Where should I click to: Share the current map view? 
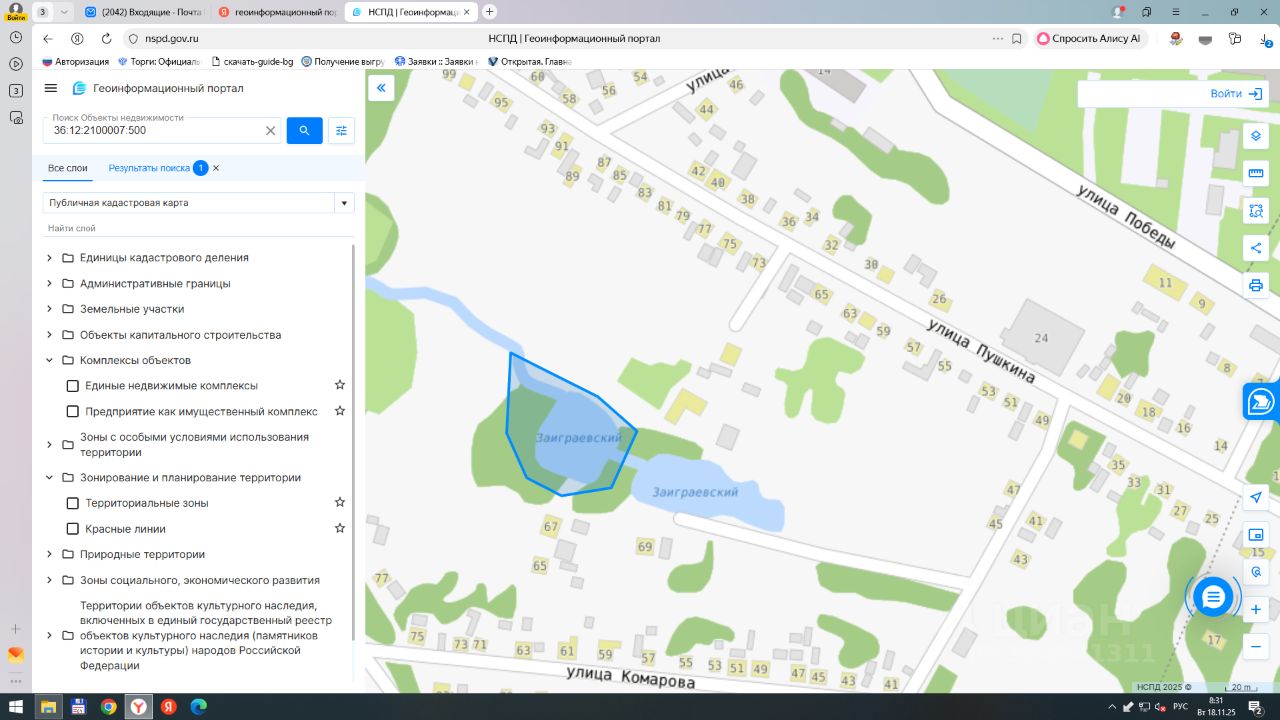coord(1256,248)
